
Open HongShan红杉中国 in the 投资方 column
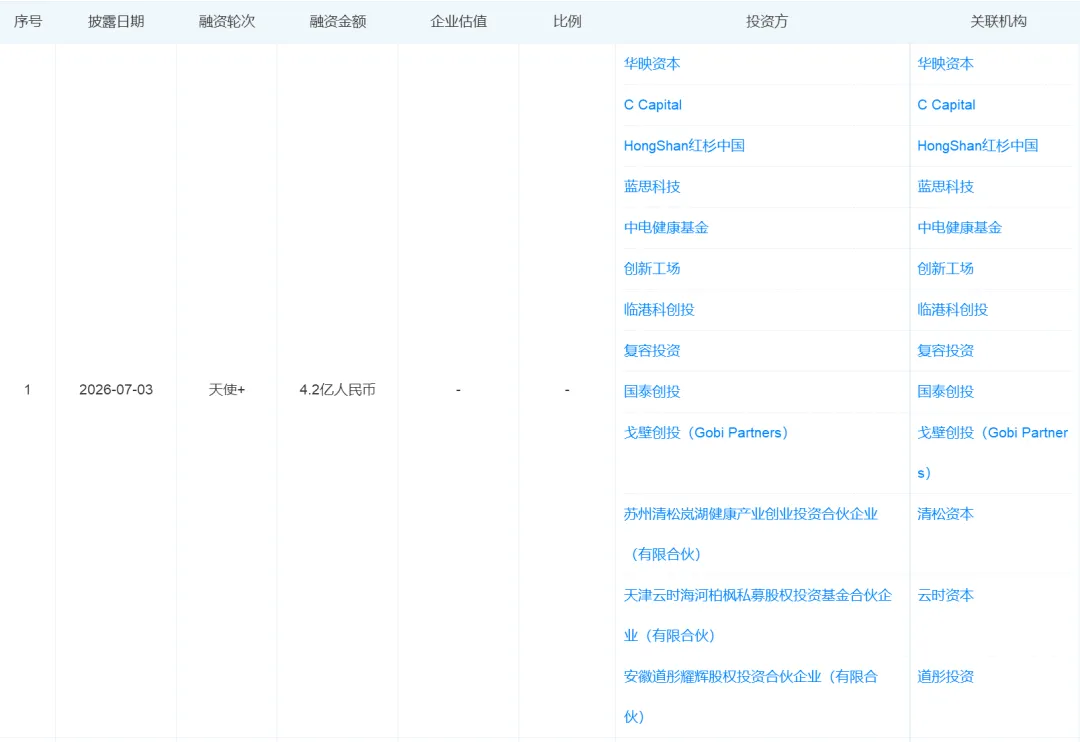coord(684,145)
